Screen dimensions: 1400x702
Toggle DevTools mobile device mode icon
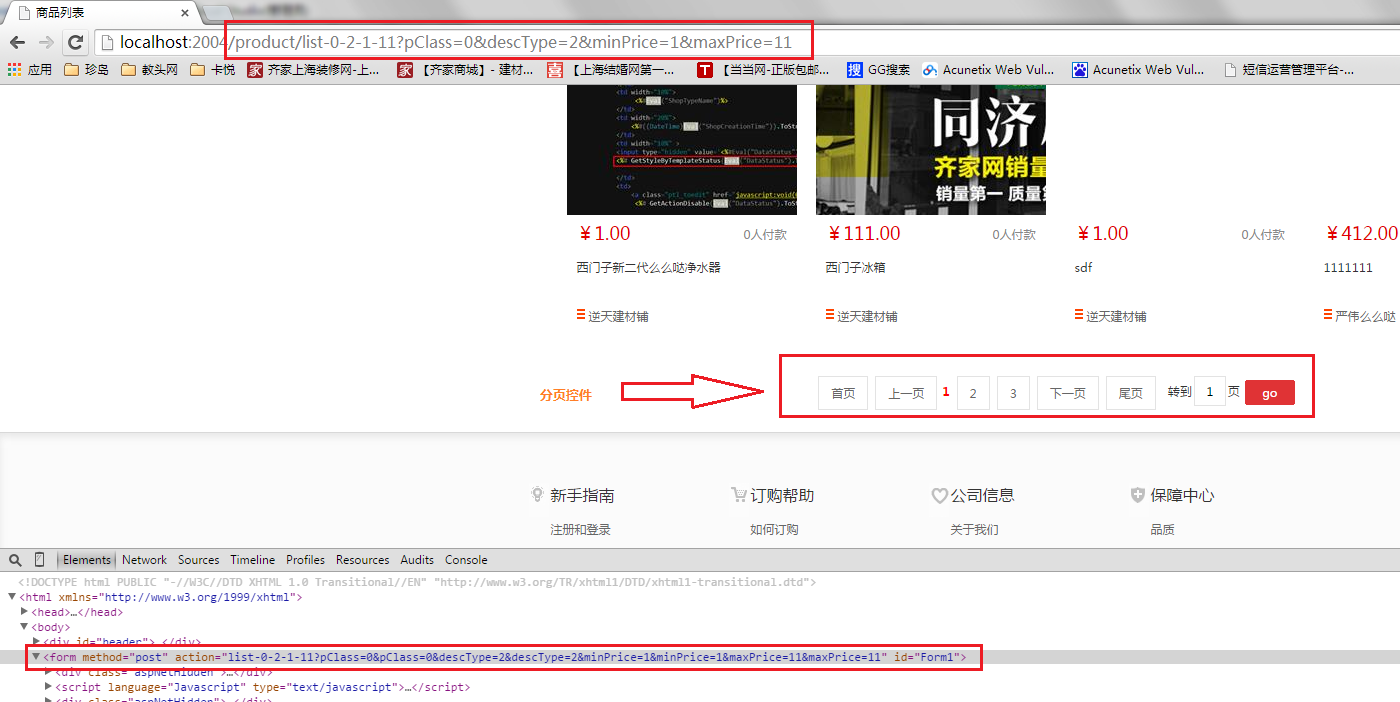click(40, 560)
